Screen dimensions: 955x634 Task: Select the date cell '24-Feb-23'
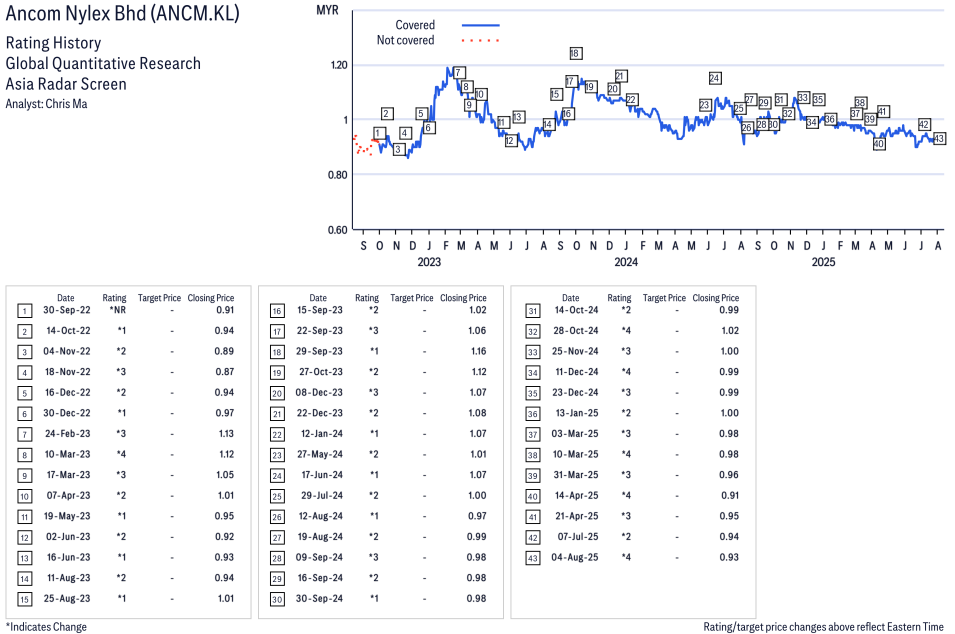(68, 434)
